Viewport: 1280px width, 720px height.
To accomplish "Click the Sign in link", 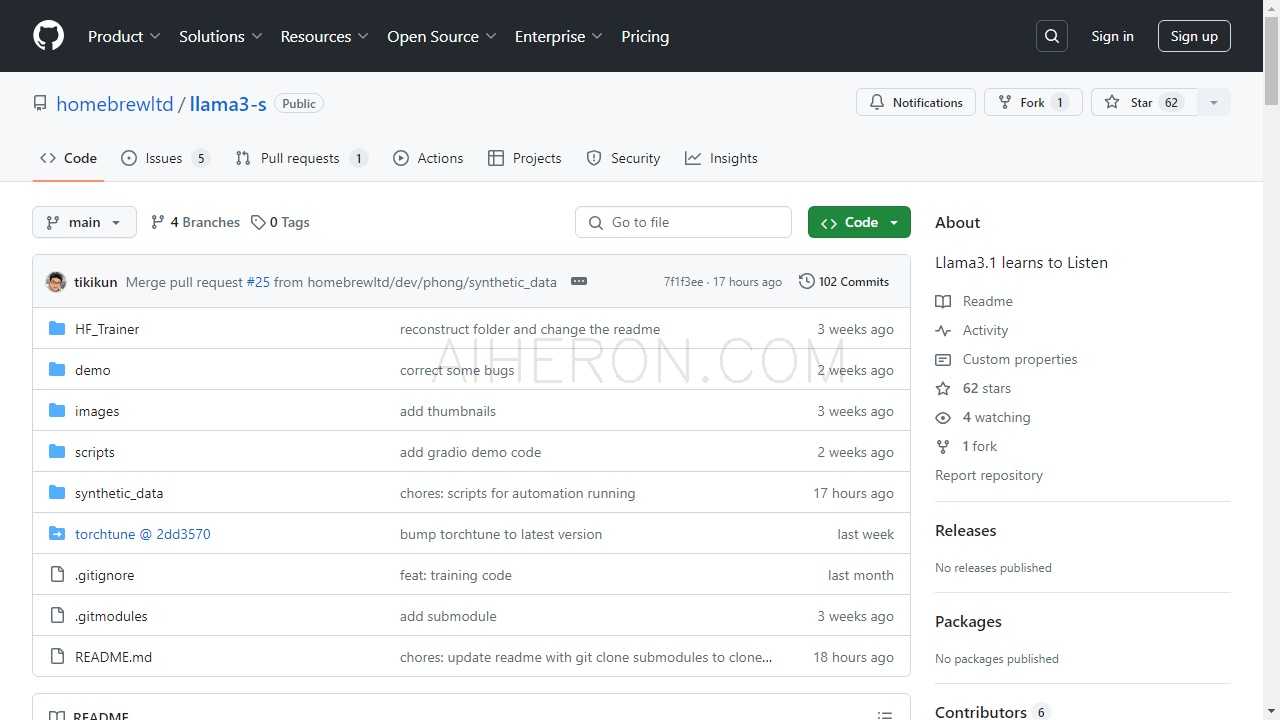I will coord(1112,36).
